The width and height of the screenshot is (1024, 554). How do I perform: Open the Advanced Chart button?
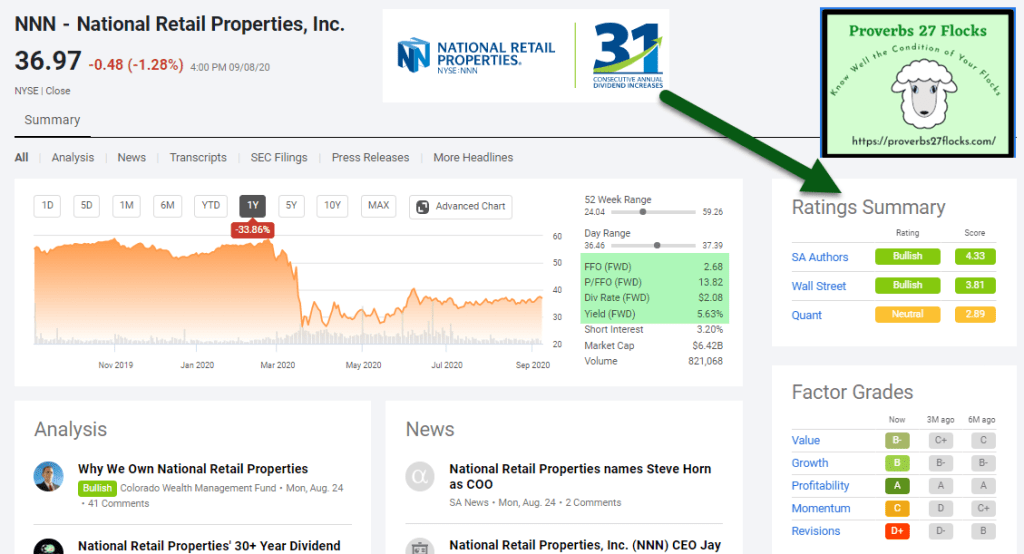click(x=461, y=206)
